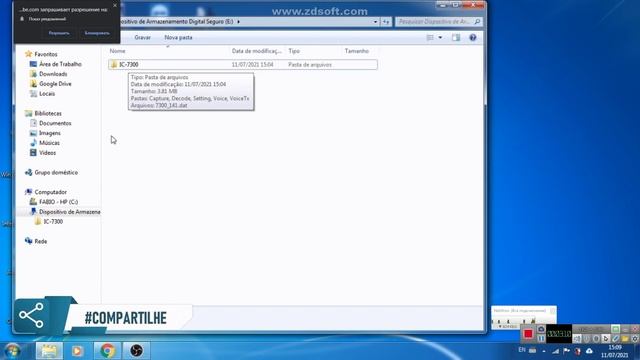The height and width of the screenshot is (360, 640).
Task: Open the cloud sync tray icon
Action: coord(589,351)
